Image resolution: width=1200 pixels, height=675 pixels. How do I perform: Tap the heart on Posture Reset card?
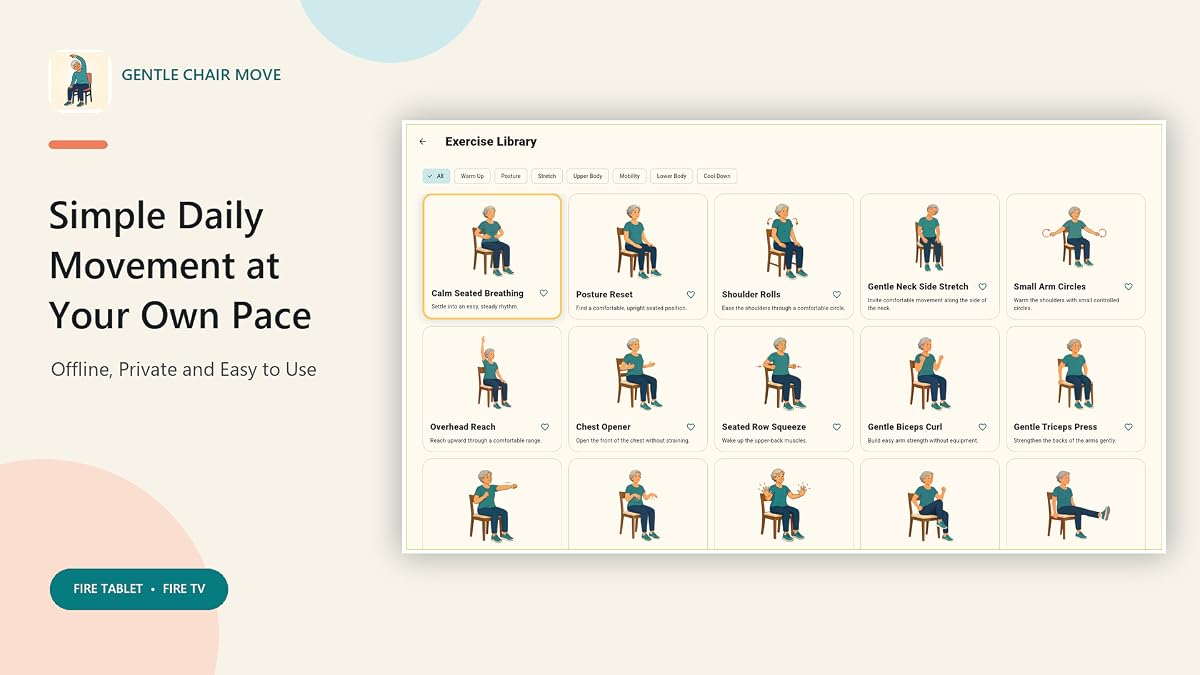pyautogui.click(x=690, y=295)
